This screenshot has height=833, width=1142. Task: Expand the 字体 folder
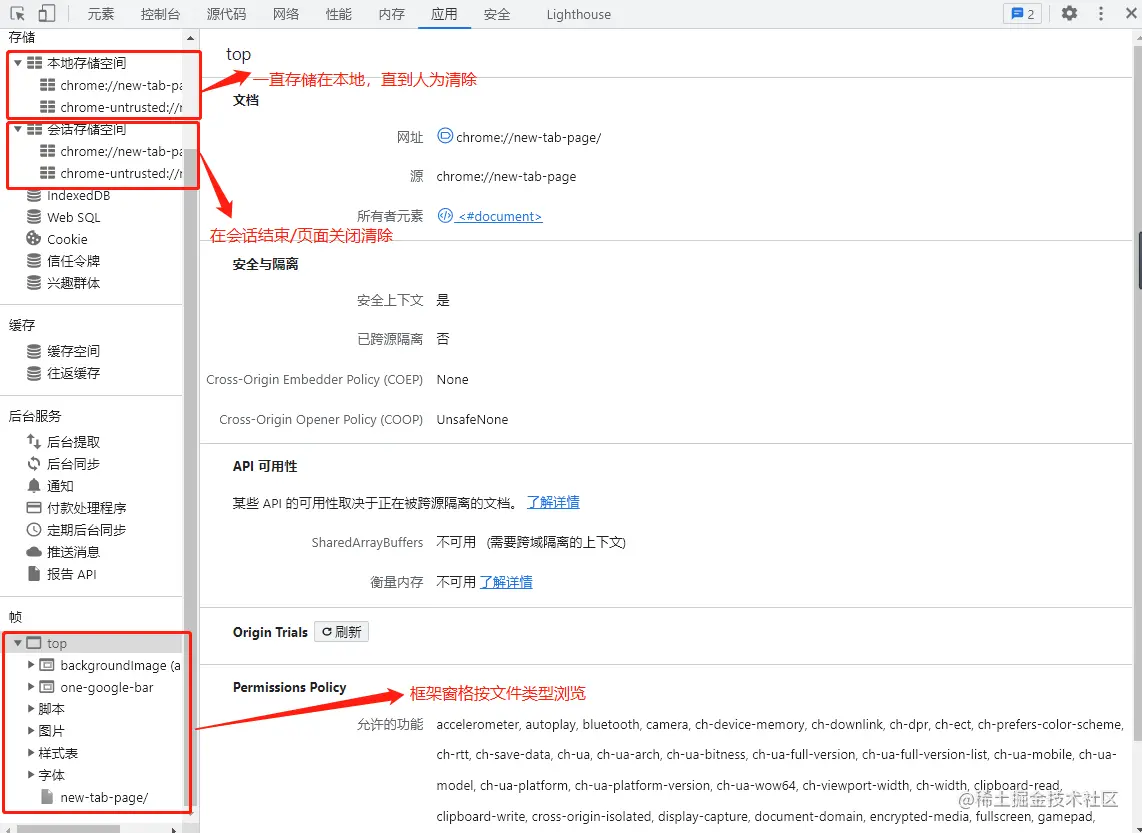[31, 774]
